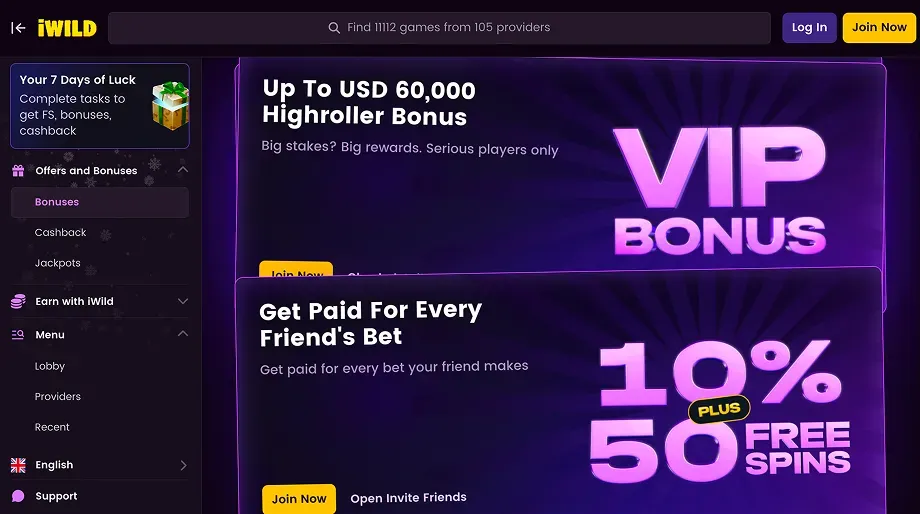Image resolution: width=920 pixels, height=514 pixels.
Task: Open the Cashback sidebar item
Action: pos(60,232)
